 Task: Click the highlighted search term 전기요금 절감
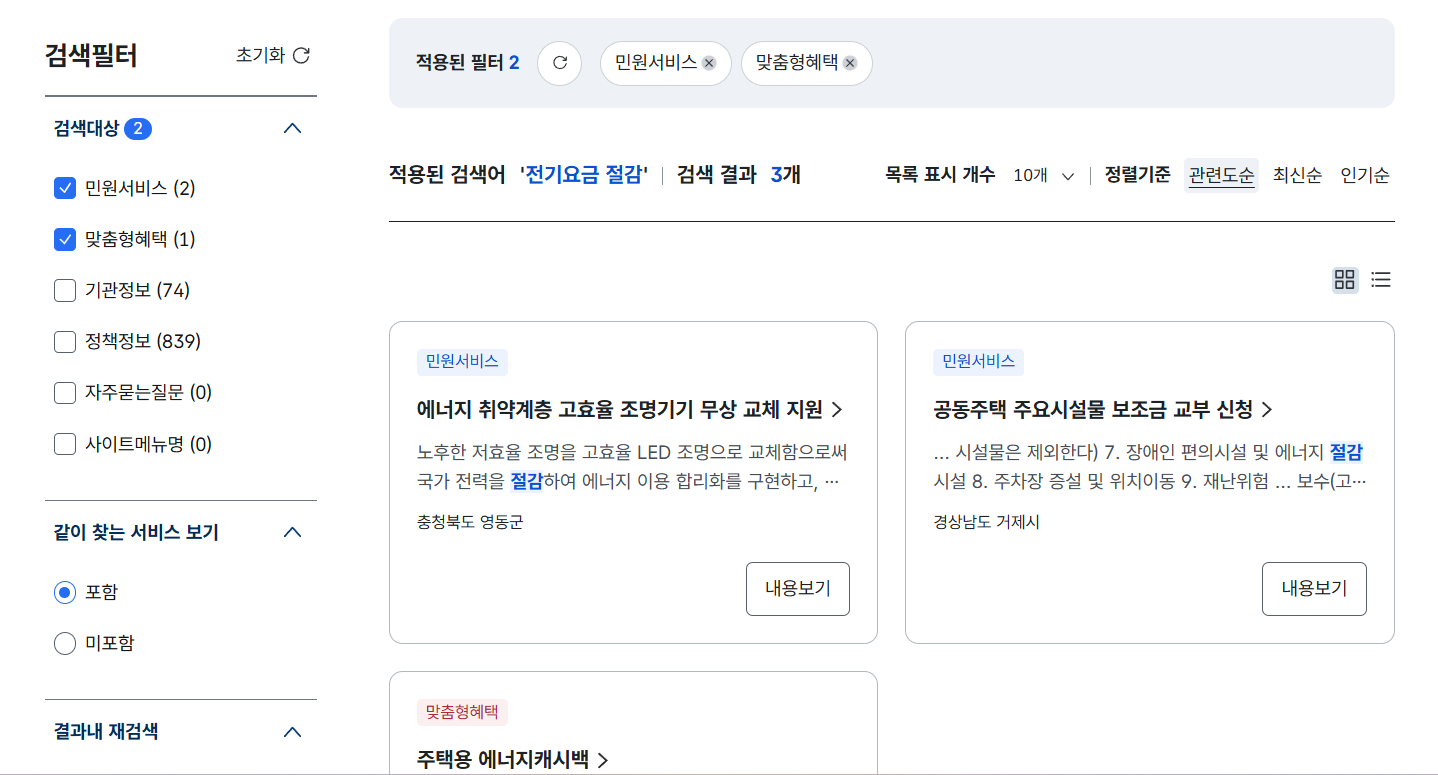(586, 175)
